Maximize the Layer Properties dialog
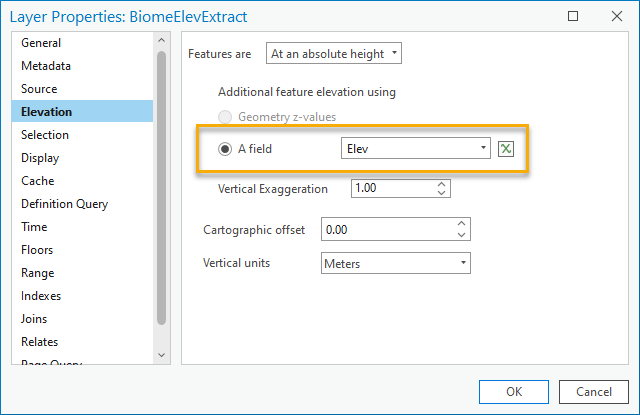 [x=573, y=16]
